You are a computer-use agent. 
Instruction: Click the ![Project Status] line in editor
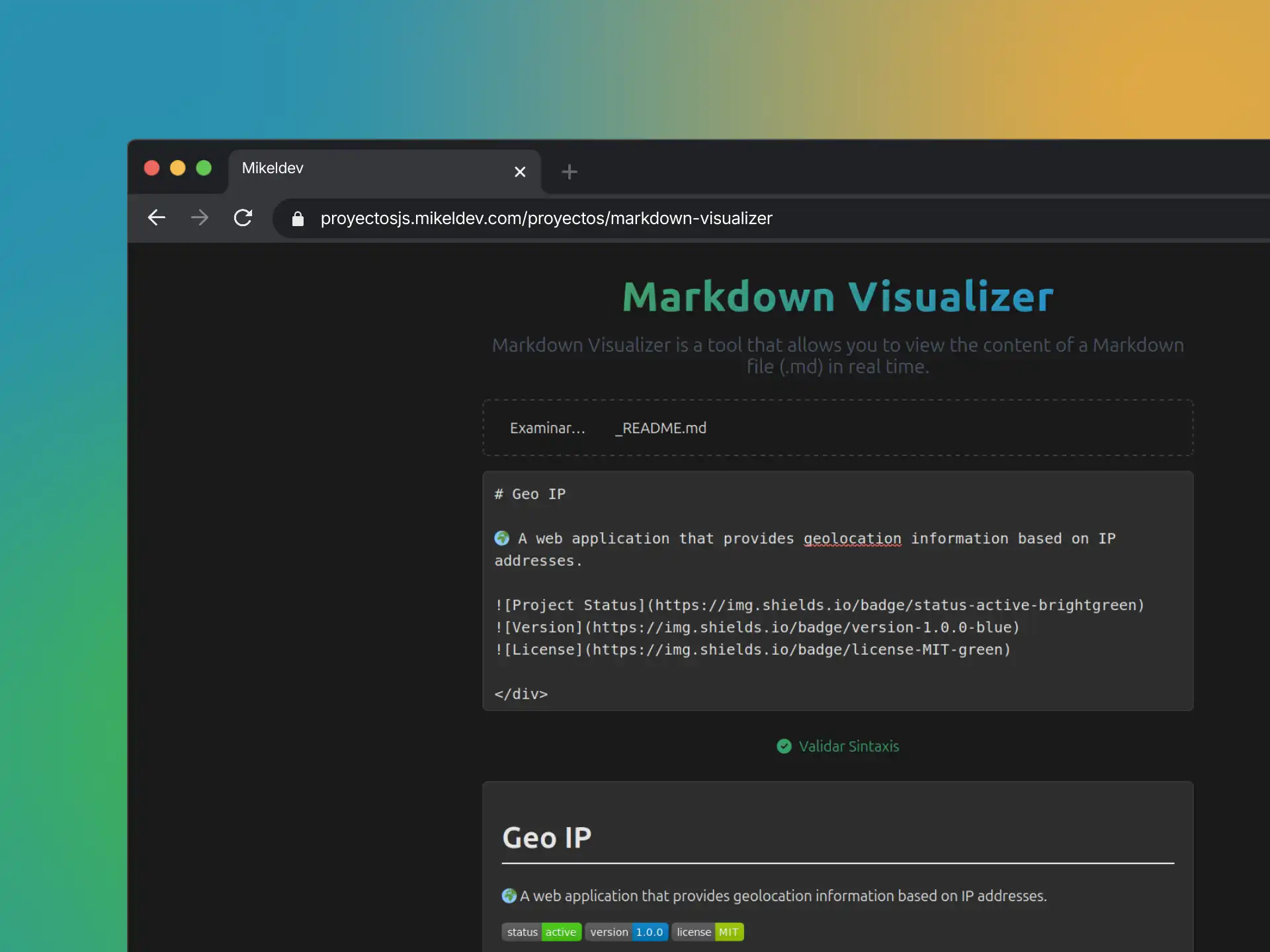click(x=820, y=605)
